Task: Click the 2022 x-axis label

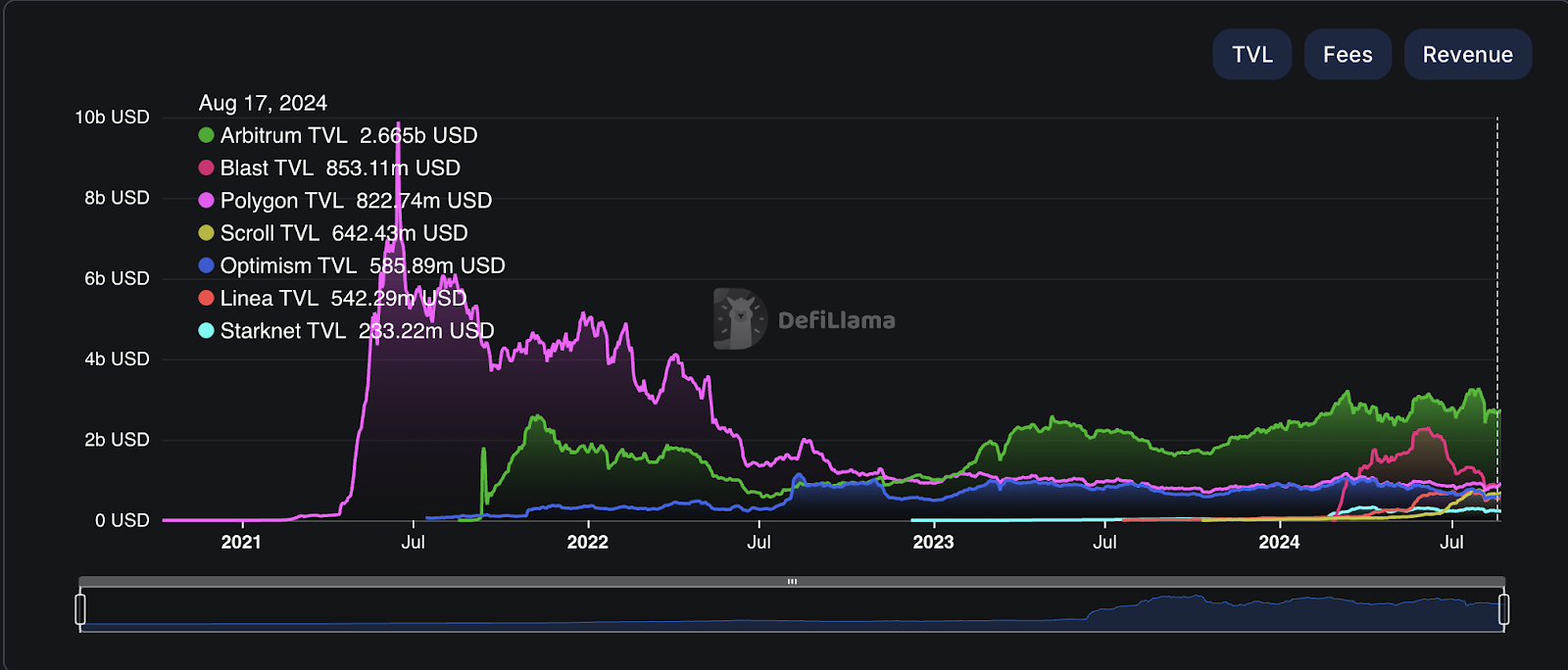Action: [587, 542]
